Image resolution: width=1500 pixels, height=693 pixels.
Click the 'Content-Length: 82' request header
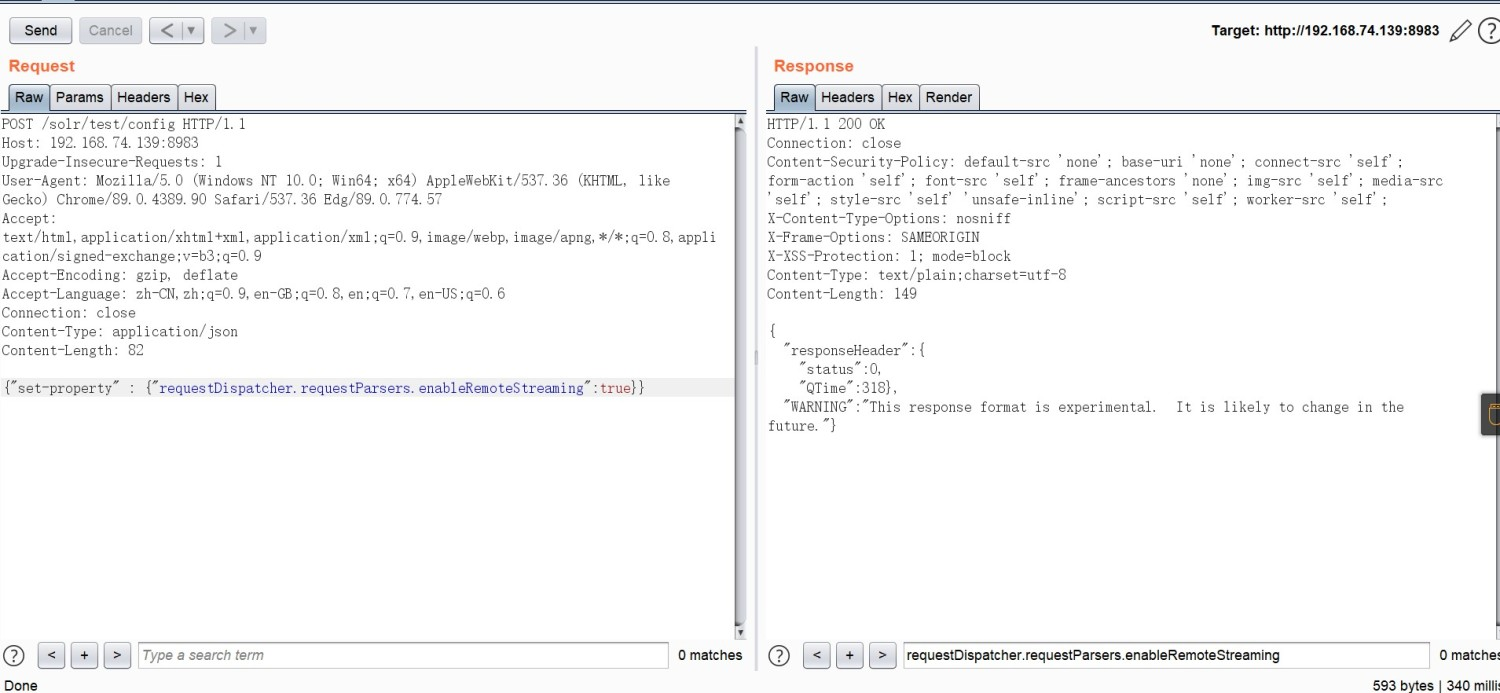(x=75, y=350)
